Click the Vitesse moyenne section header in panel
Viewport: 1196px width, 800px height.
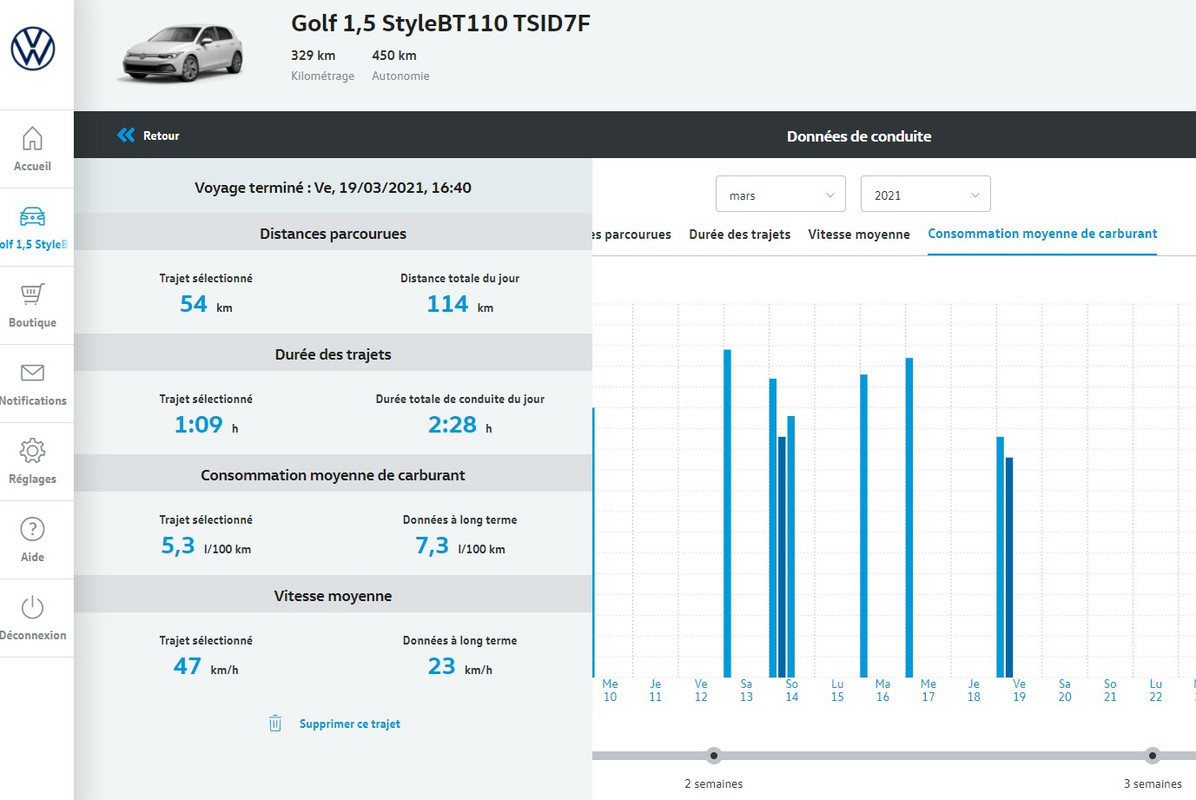tap(333, 596)
